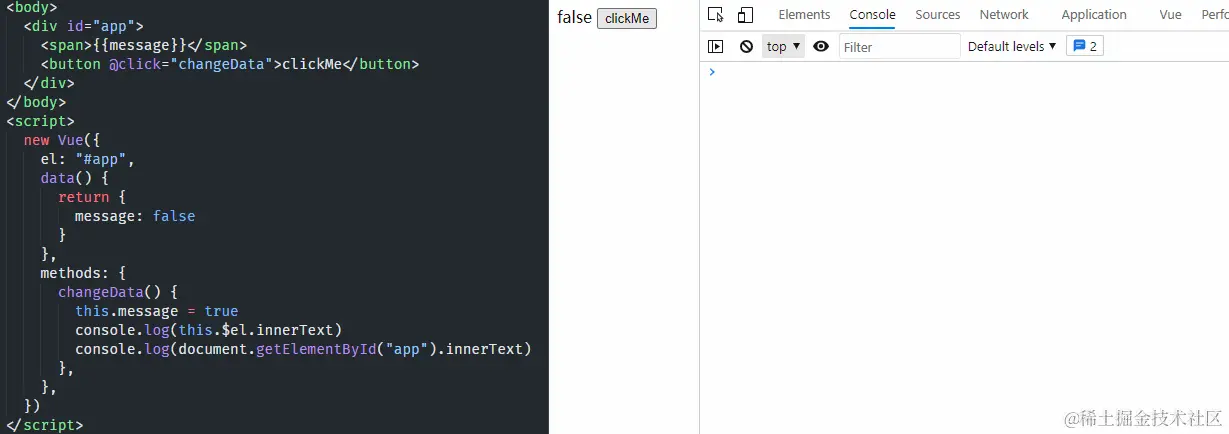Click the clickMe button on page
Screen dimensions: 1229x434
627,18
